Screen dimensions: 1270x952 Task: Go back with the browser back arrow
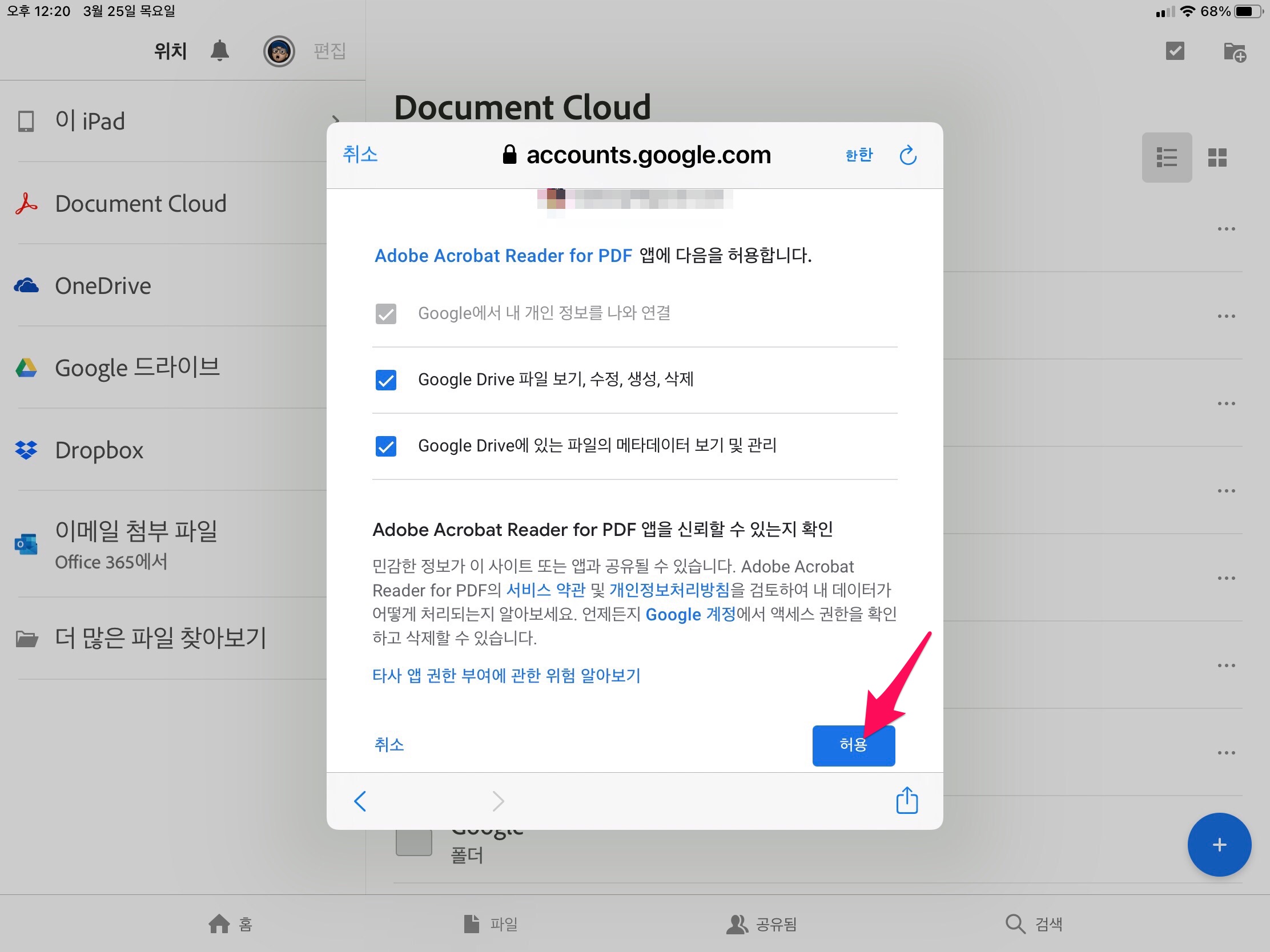click(360, 801)
